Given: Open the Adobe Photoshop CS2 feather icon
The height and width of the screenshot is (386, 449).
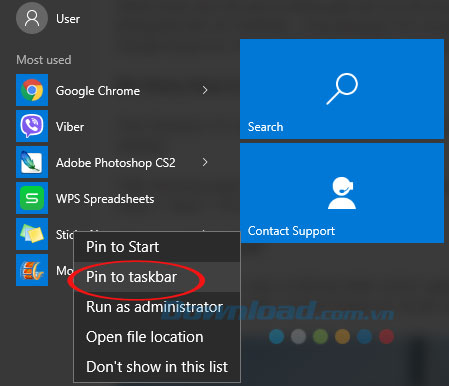Looking at the screenshot, I should (x=32, y=162).
